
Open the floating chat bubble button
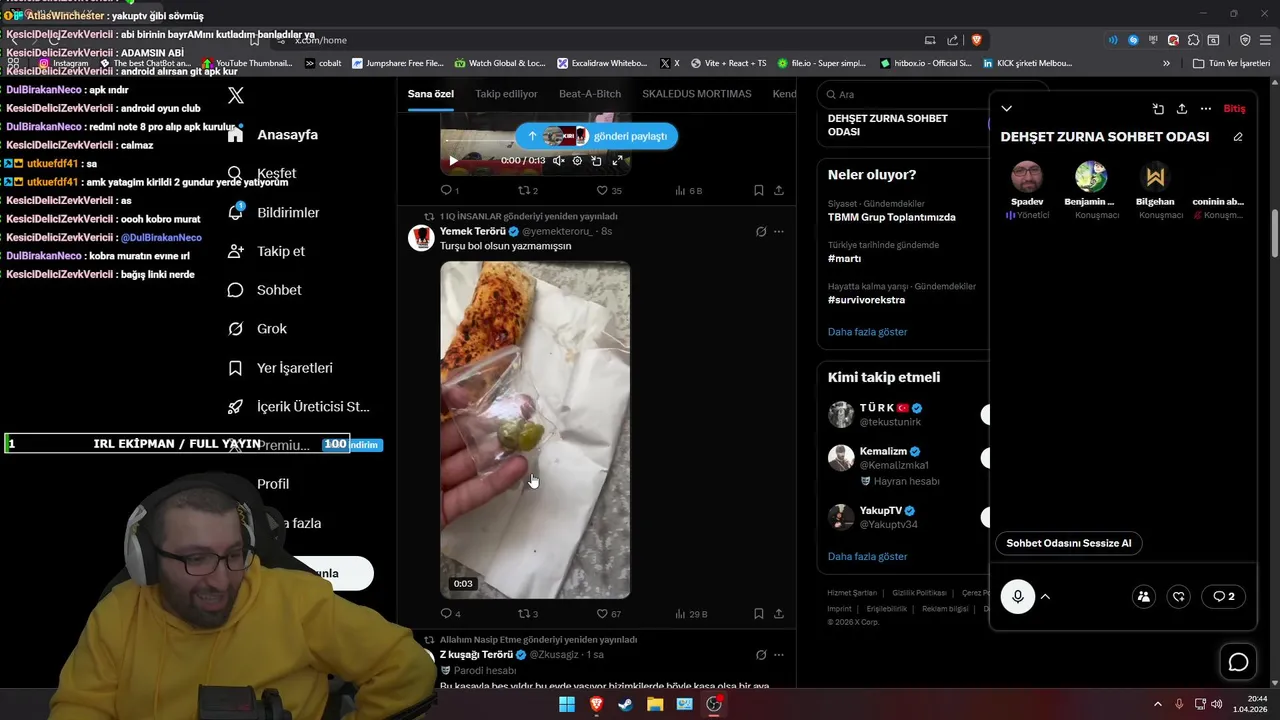point(1238,662)
